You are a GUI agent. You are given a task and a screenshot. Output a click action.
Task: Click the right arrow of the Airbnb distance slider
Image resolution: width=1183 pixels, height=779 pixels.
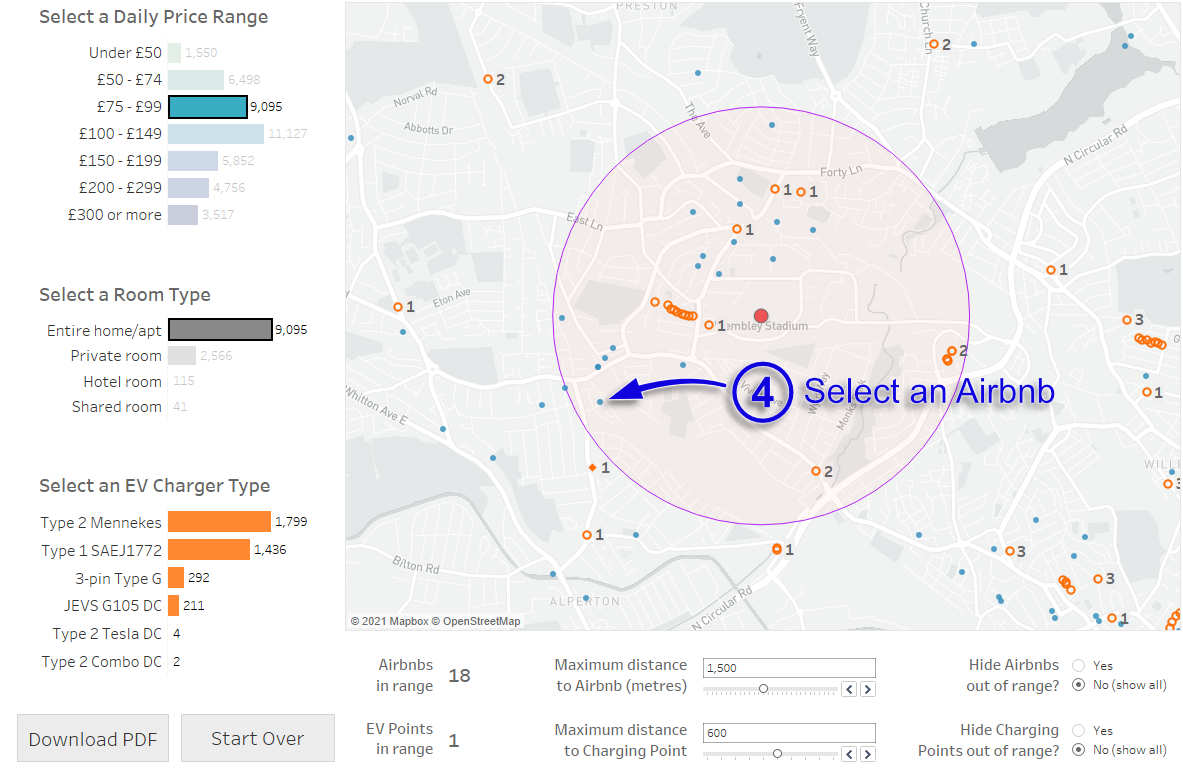(867, 689)
